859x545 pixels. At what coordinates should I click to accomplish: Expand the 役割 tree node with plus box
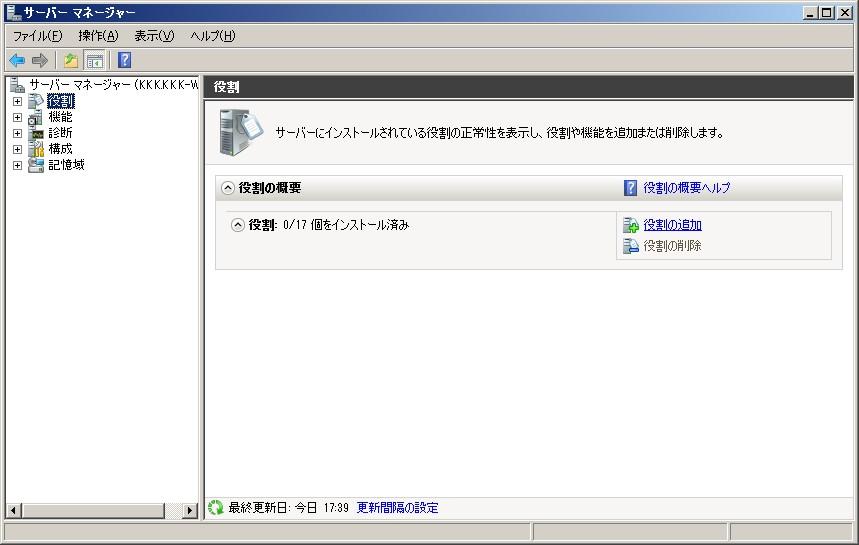[17, 101]
